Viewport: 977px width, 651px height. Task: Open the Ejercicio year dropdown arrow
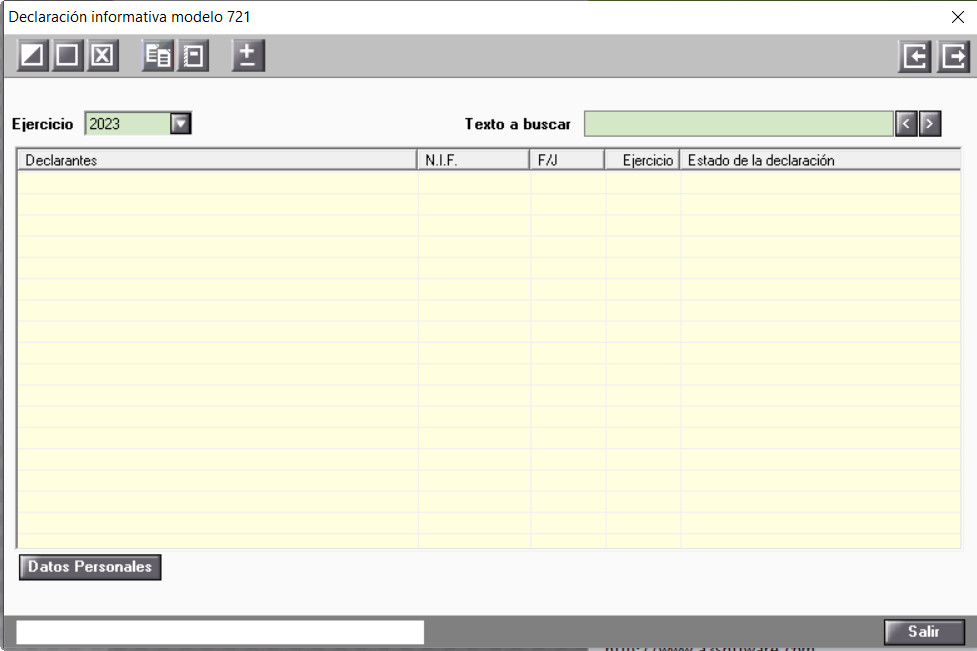point(180,124)
